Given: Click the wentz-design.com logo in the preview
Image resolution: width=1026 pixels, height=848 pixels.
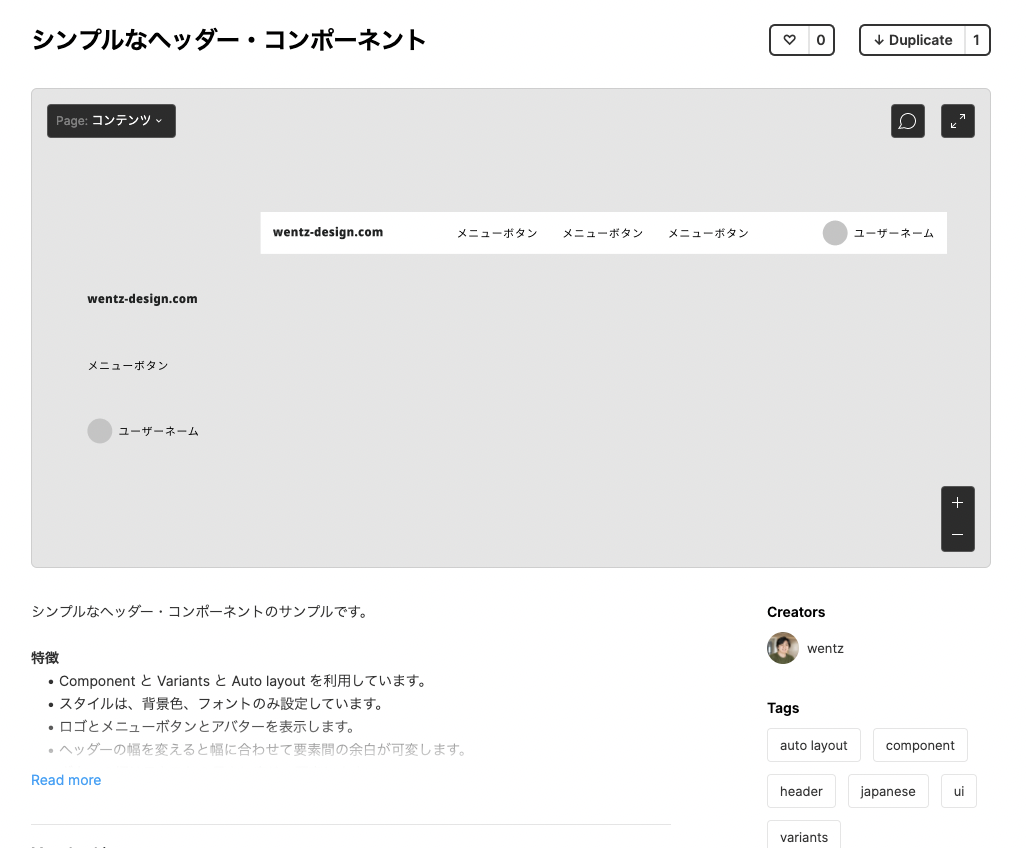Looking at the screenshot, I should 327,232.
